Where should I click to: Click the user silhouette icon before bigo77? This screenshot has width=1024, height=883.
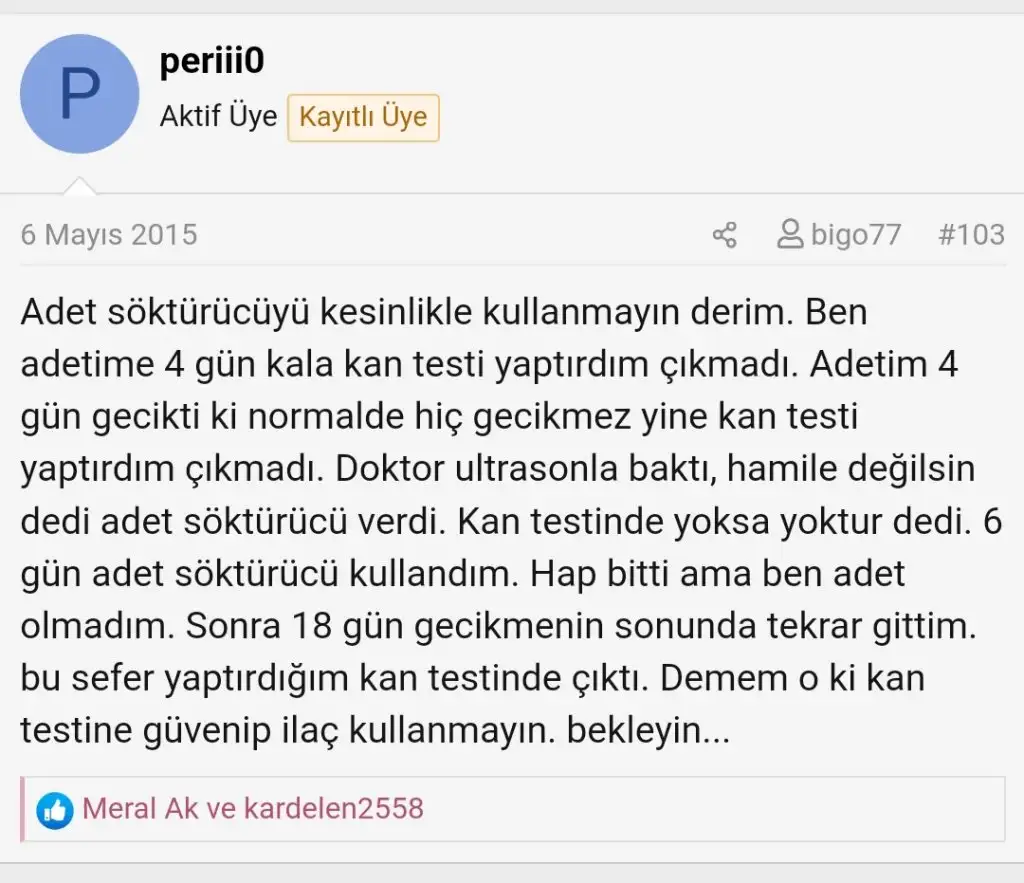coord(790,234)
